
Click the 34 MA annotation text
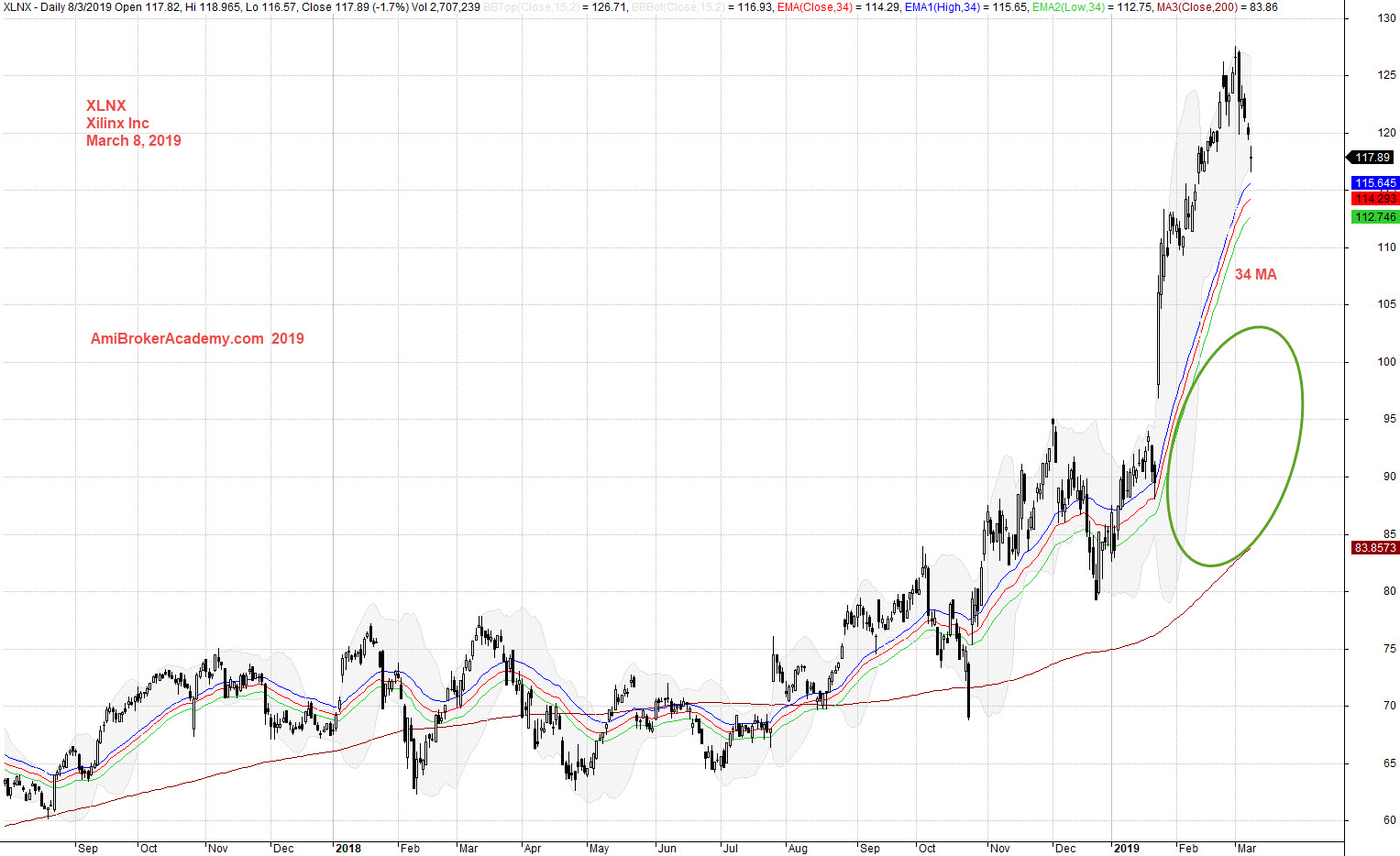[1255, 275]
